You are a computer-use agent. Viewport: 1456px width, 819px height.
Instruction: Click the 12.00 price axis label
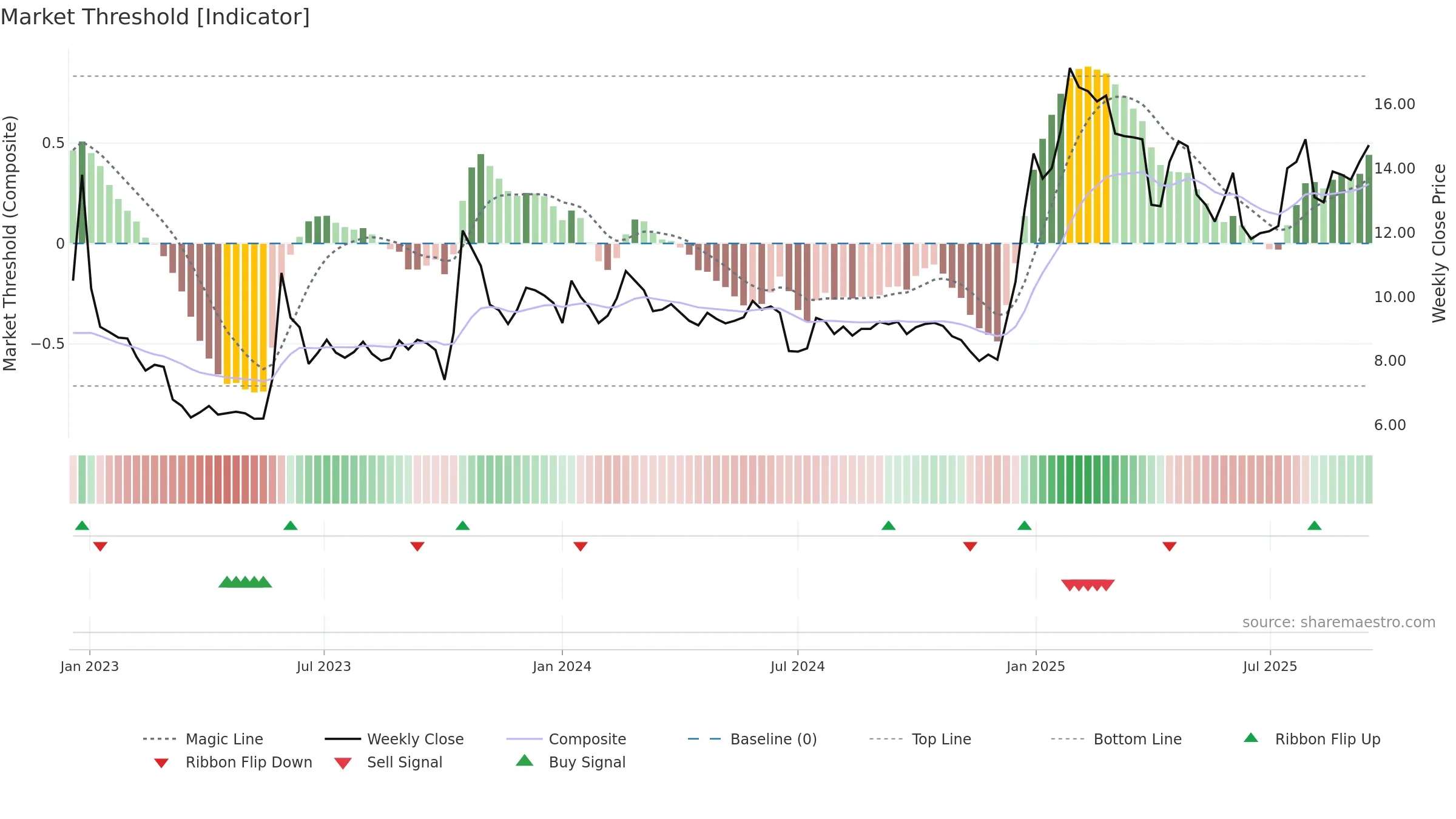[x=1395, y=233]
